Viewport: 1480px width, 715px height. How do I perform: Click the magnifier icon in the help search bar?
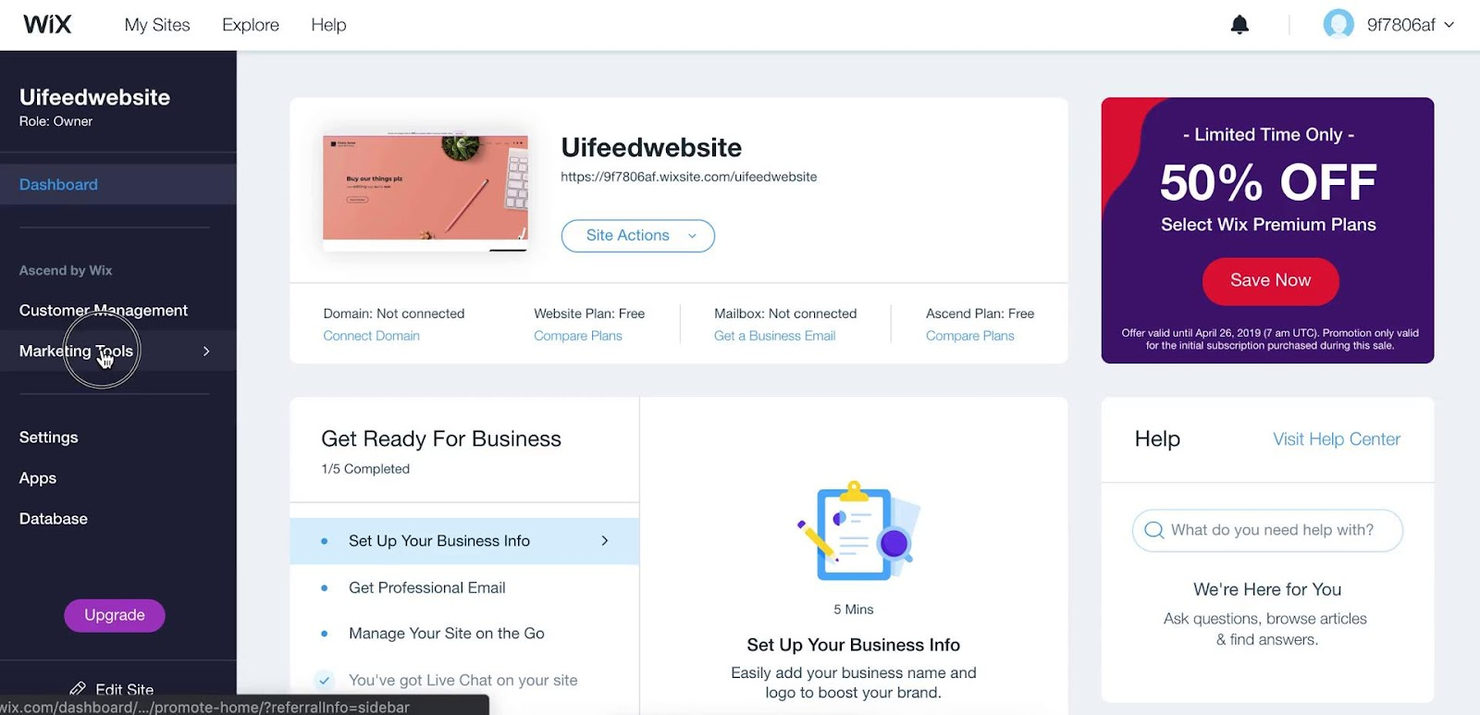(1153, 530)
